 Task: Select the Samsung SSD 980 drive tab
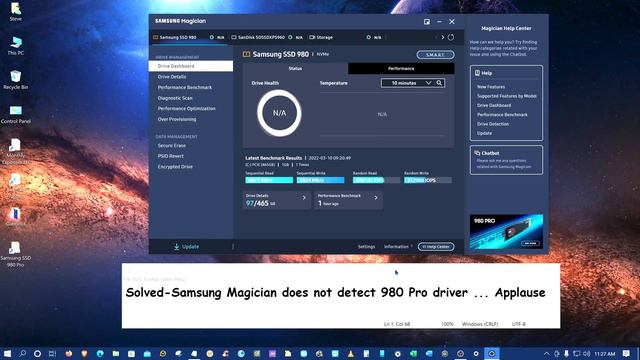(189, 37)
